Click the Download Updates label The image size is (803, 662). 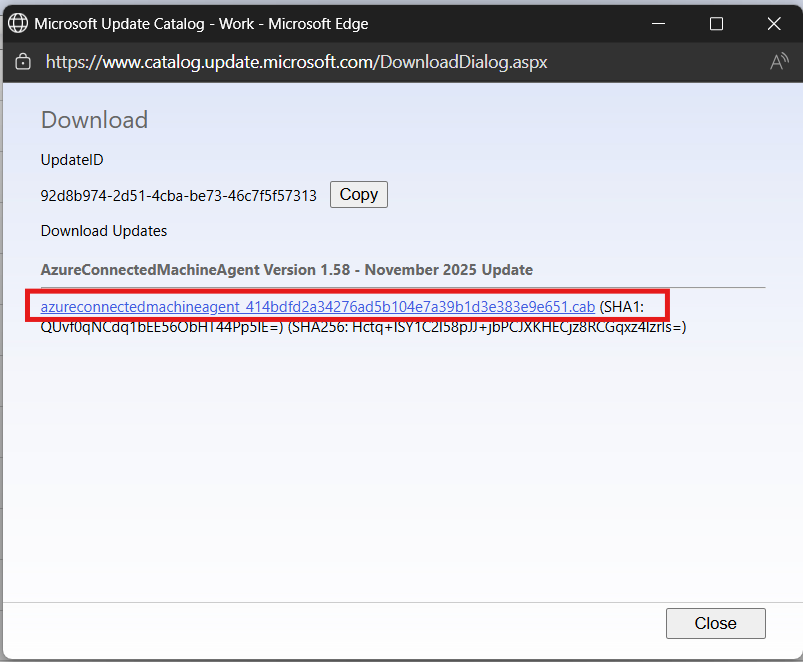click(x=103, y=231)
